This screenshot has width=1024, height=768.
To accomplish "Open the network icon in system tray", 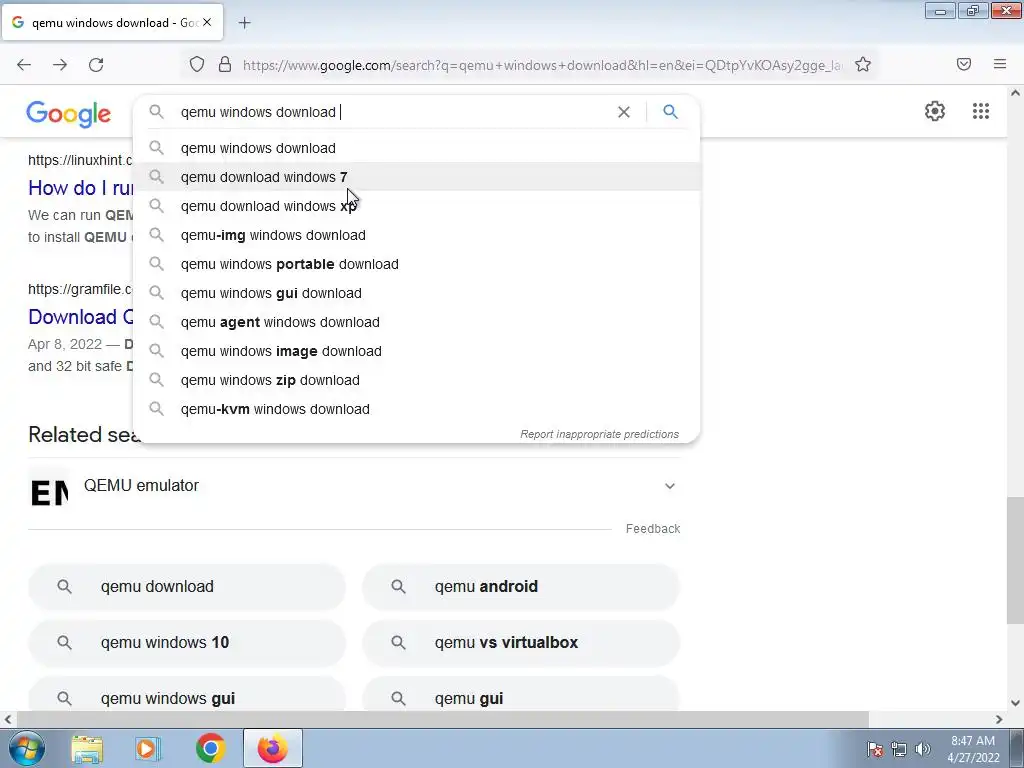I will [899, 749].
